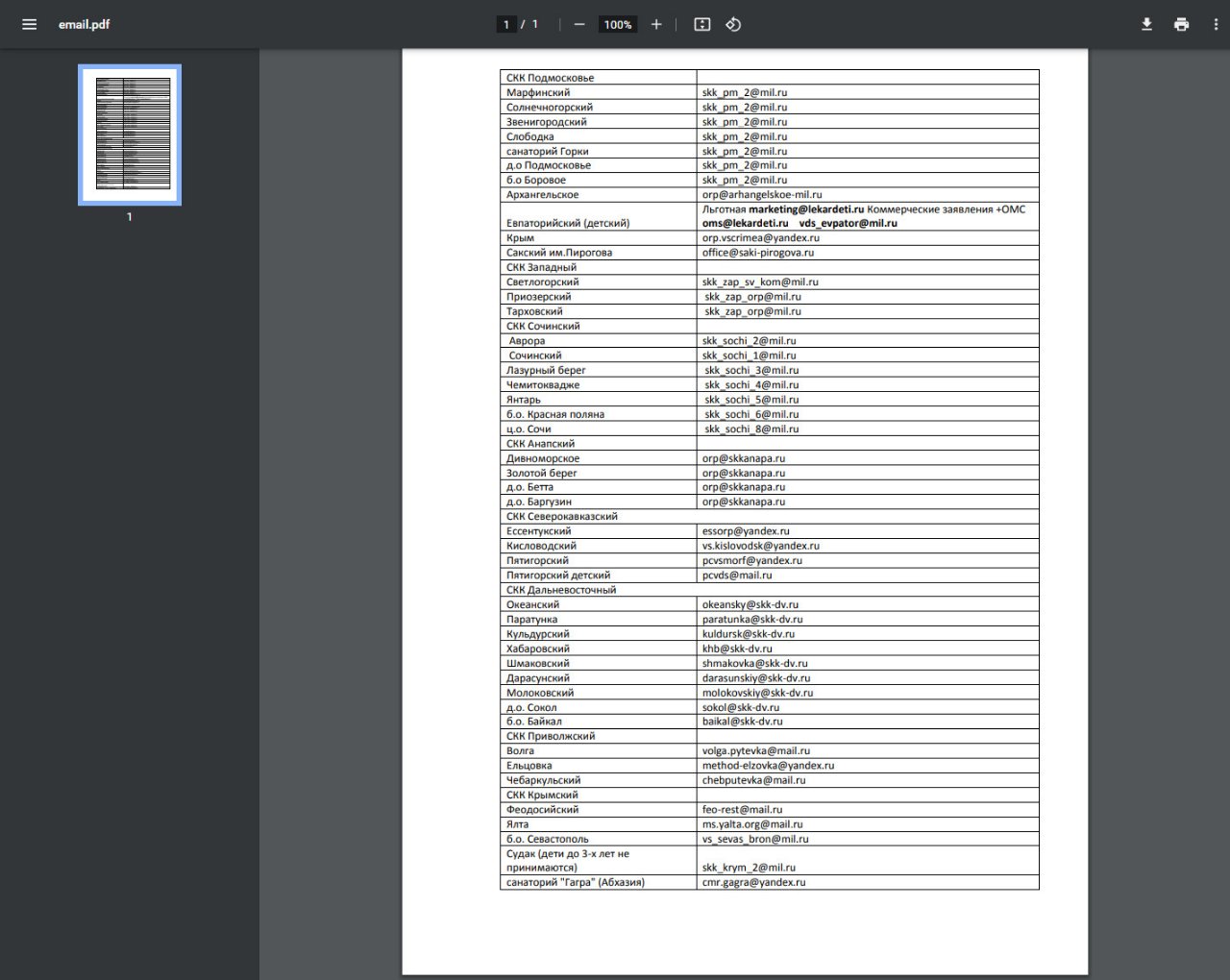This screenshot has height=980, width=1230.
Task: Click the 100% zoom level field
Action: click(618, 24)
